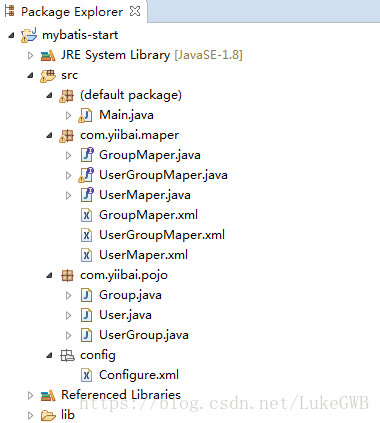This screenshot has height=423, width=380.
Task: Expand the GroupMaper.java node
Action: [68, 155]
